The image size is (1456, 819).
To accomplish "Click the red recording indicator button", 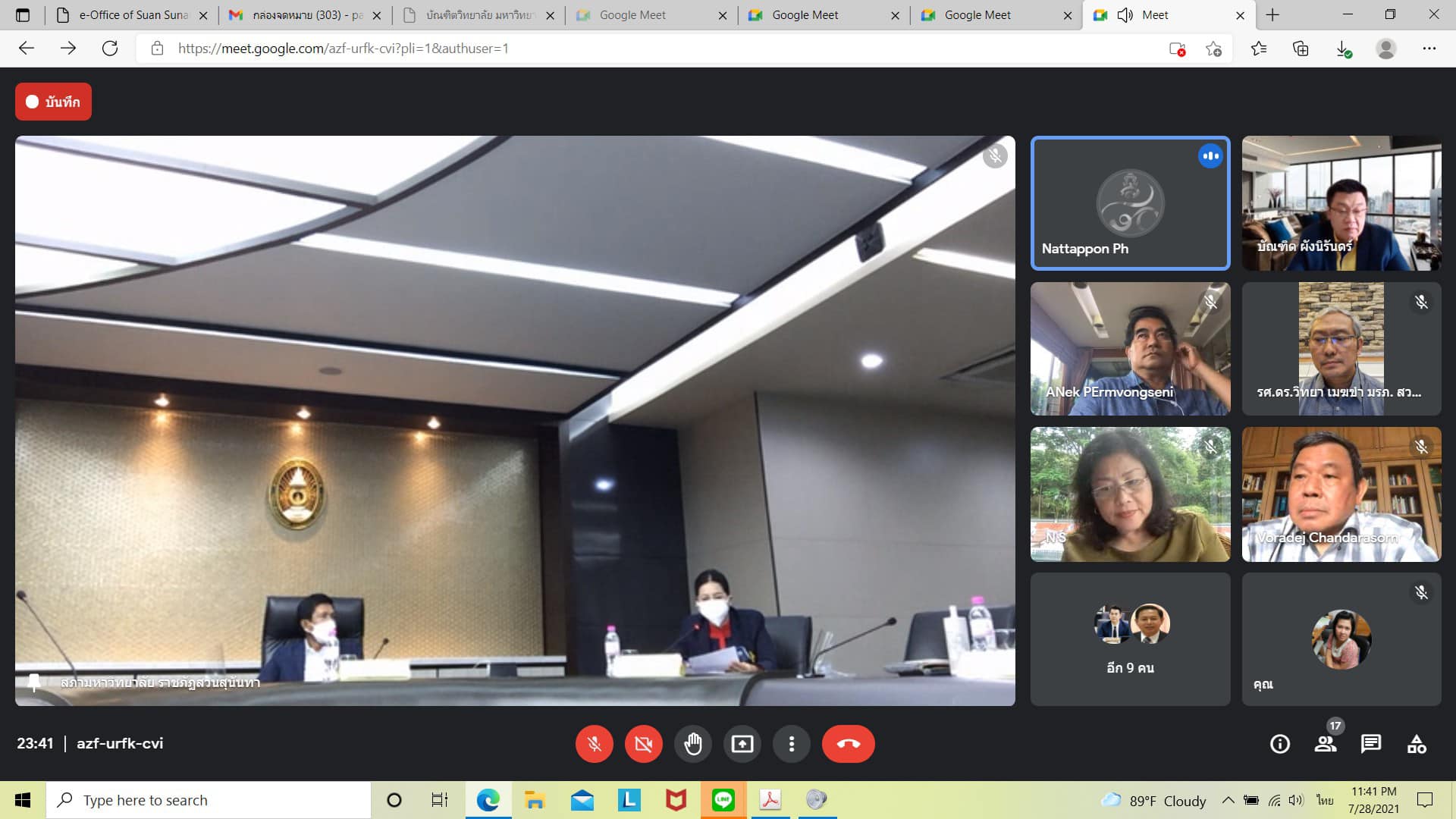I will pos(53,102).
